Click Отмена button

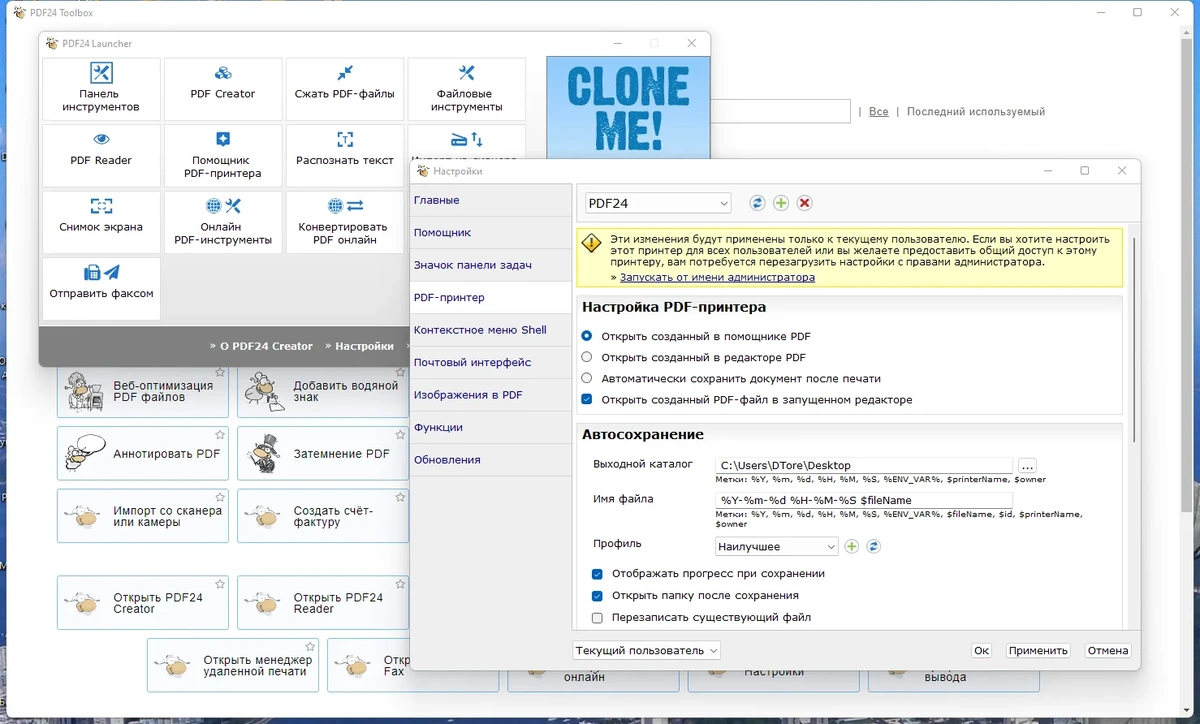(x=1108, y=650)
